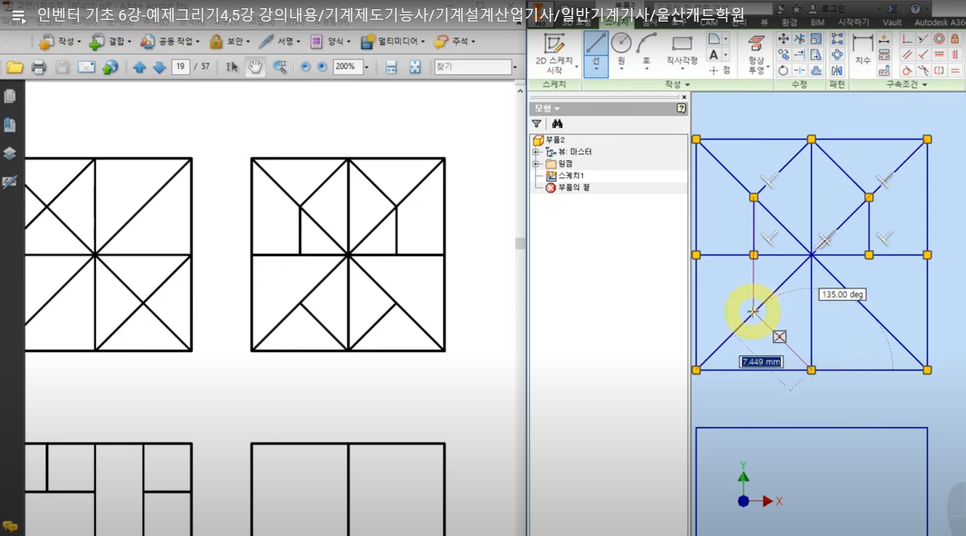Pick the Point (점) sketch tool
The width and height of the screenshot is (966, 536).
pos(719,71)
